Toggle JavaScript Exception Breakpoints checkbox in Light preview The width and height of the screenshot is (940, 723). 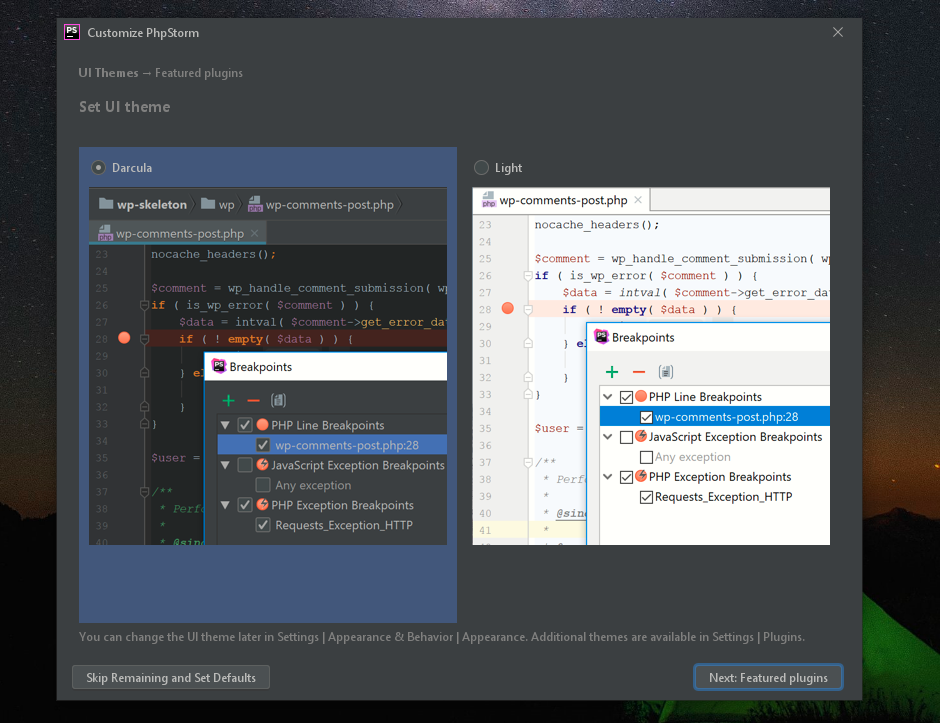626,437
